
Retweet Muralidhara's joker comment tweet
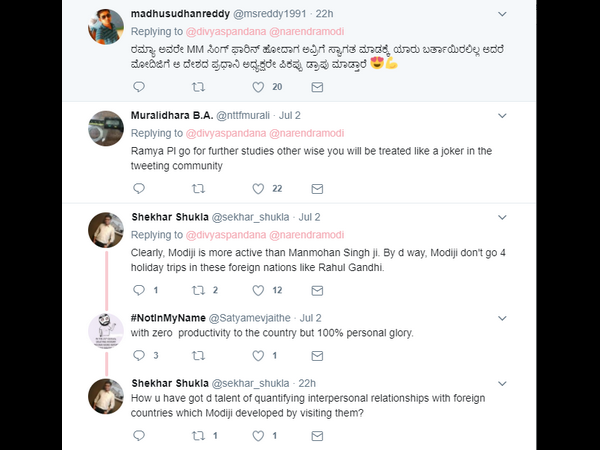coord(197,188)
